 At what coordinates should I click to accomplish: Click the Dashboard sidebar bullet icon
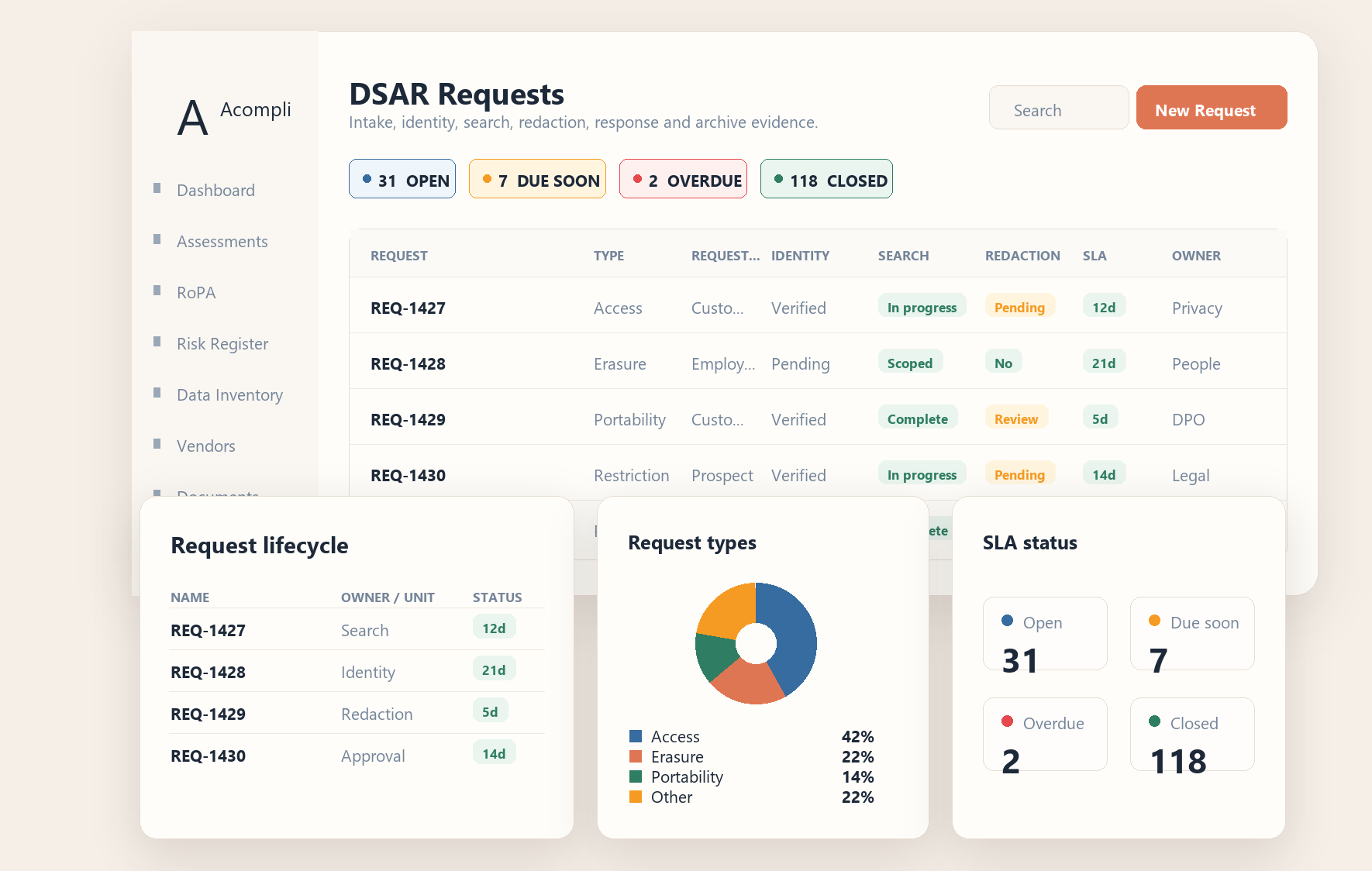[157, 188]
